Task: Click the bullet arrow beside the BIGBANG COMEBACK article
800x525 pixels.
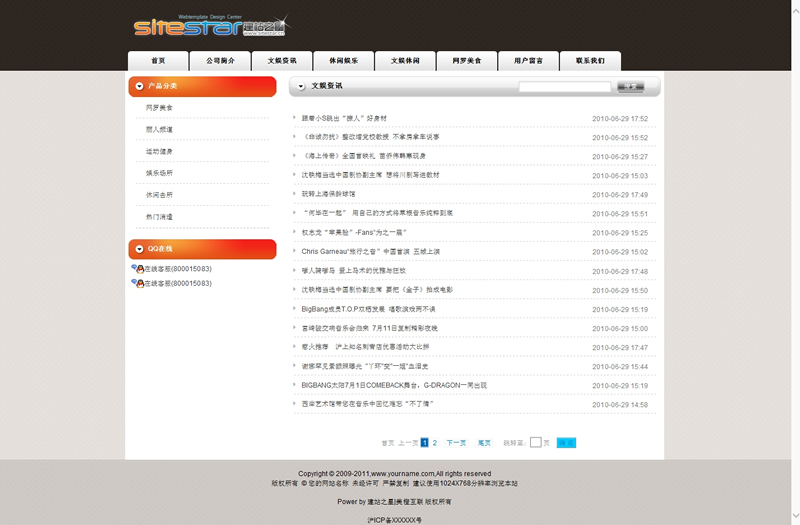Action: pos(295,385)
